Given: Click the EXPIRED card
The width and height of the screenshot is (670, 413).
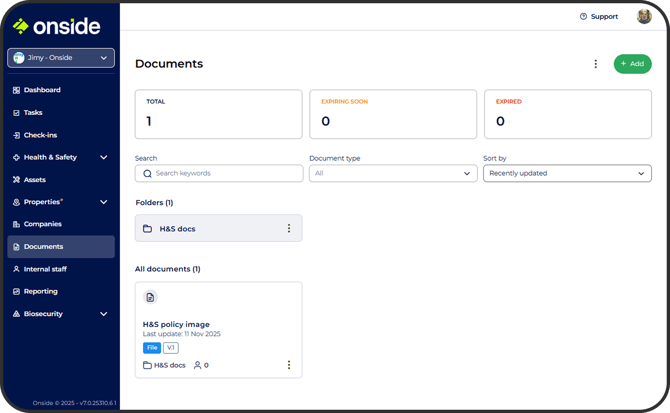Looking at the screenshot, I should click(x=567, y=114).
